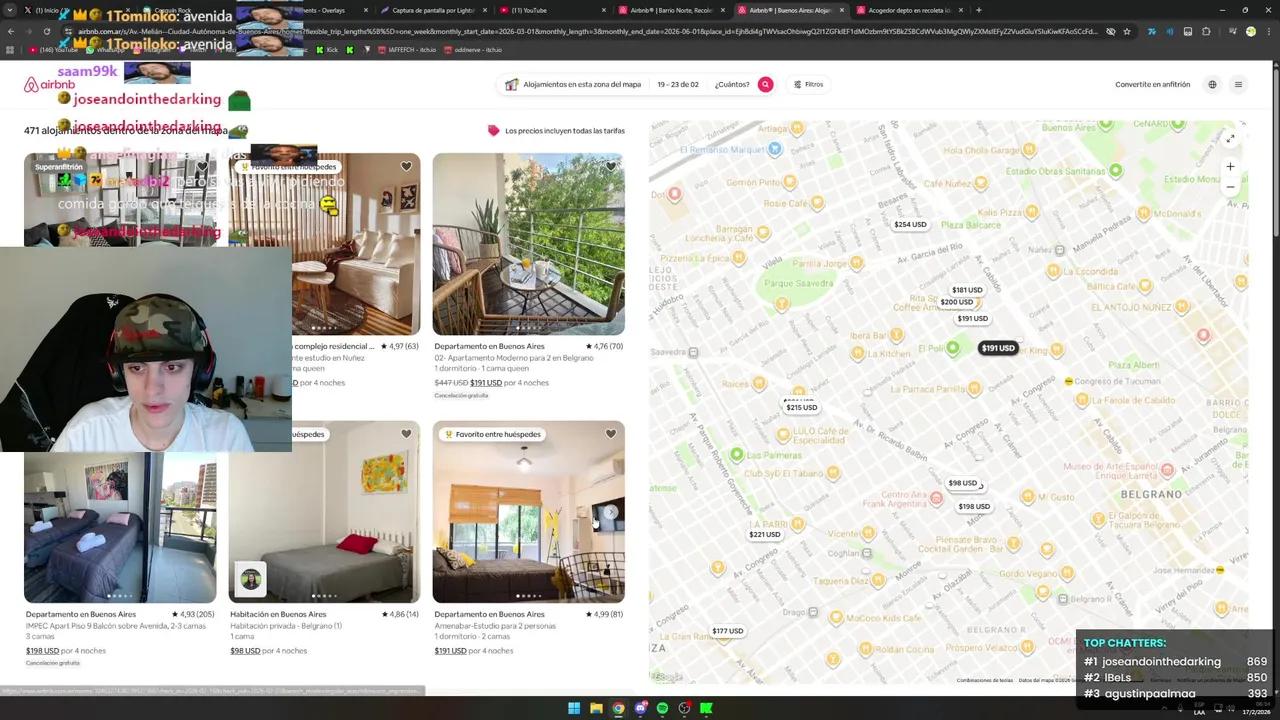
Task: Zoom out on the map
Action: tap(1230, 187)
